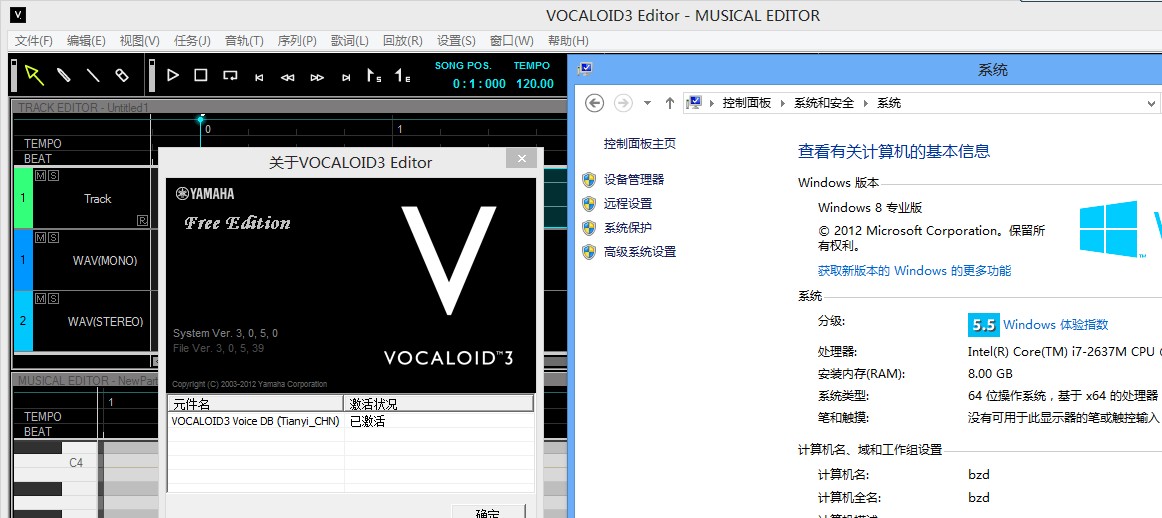Click the rewind button

click(x=288, y=77)
